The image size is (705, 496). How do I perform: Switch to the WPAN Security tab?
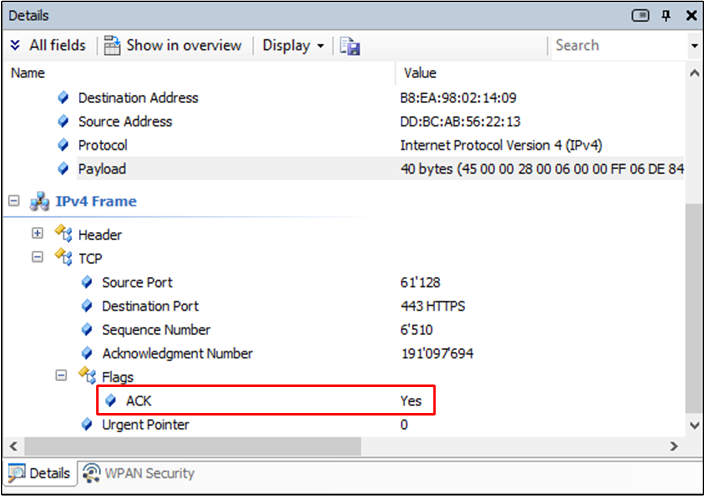pos(139,474)
